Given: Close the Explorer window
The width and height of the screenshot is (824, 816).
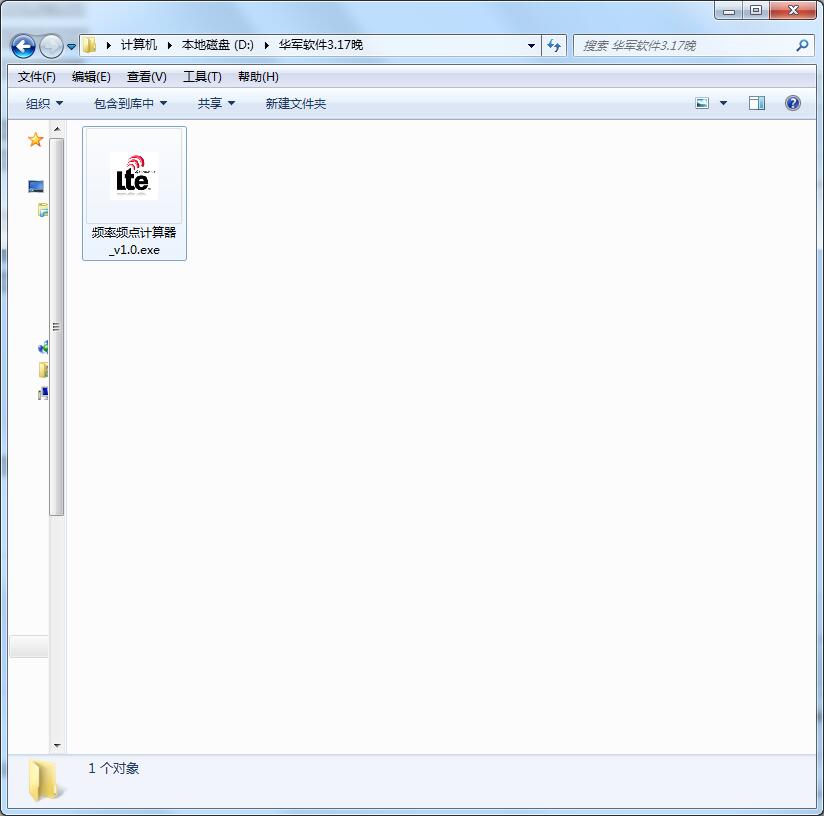Looking at the screenshot, I should [793, 11].
